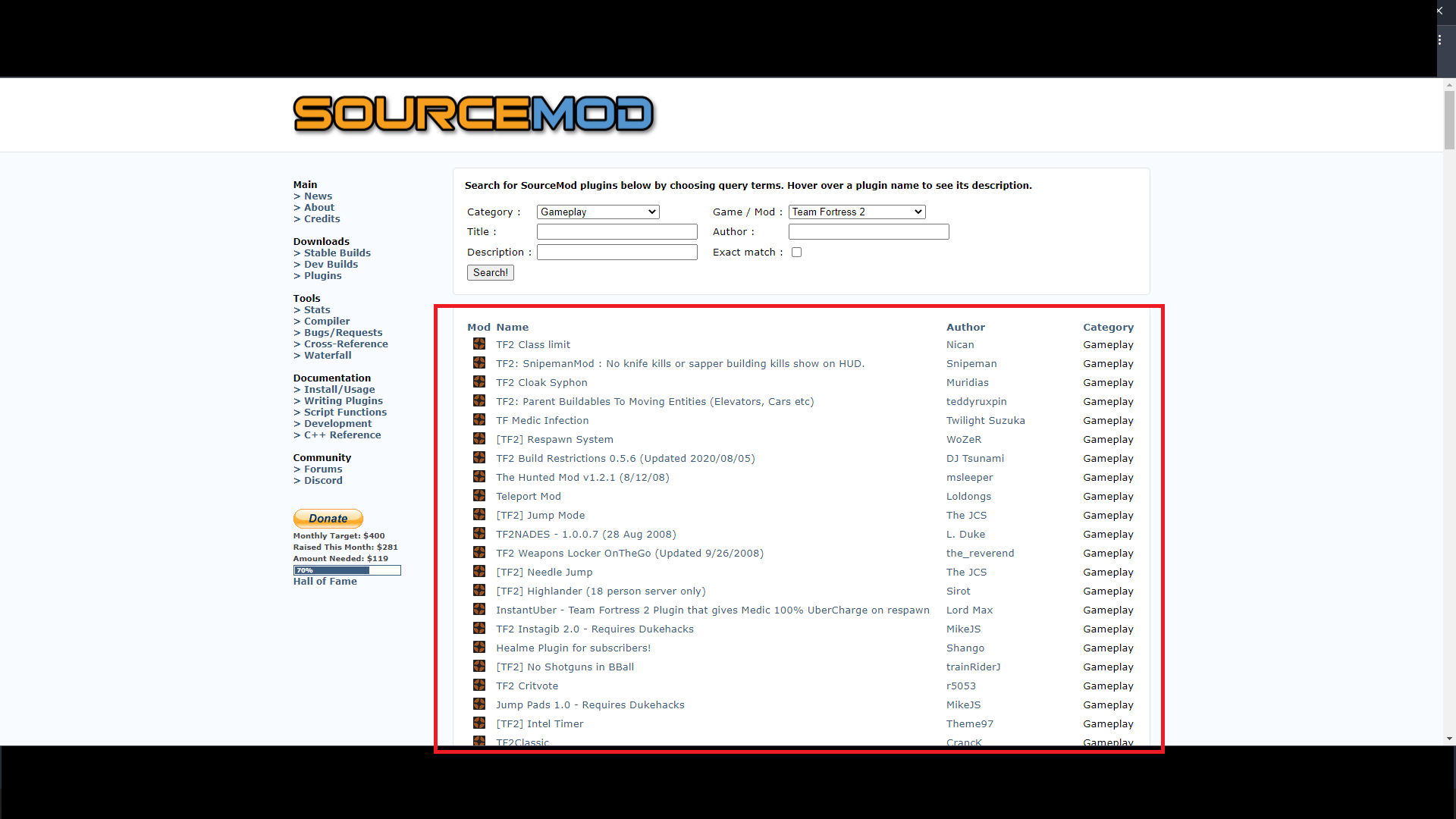
Task: Click the mod icon next to TF2 Critvote
Action: click(x=479, y=686)
